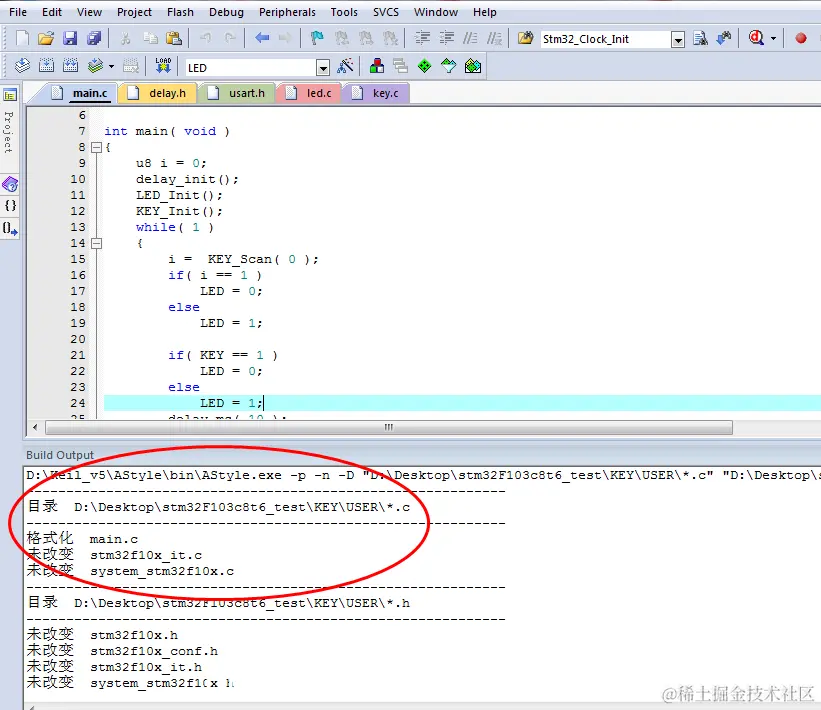Click the Functions braces sidebar icon

(x=10, y=205)
